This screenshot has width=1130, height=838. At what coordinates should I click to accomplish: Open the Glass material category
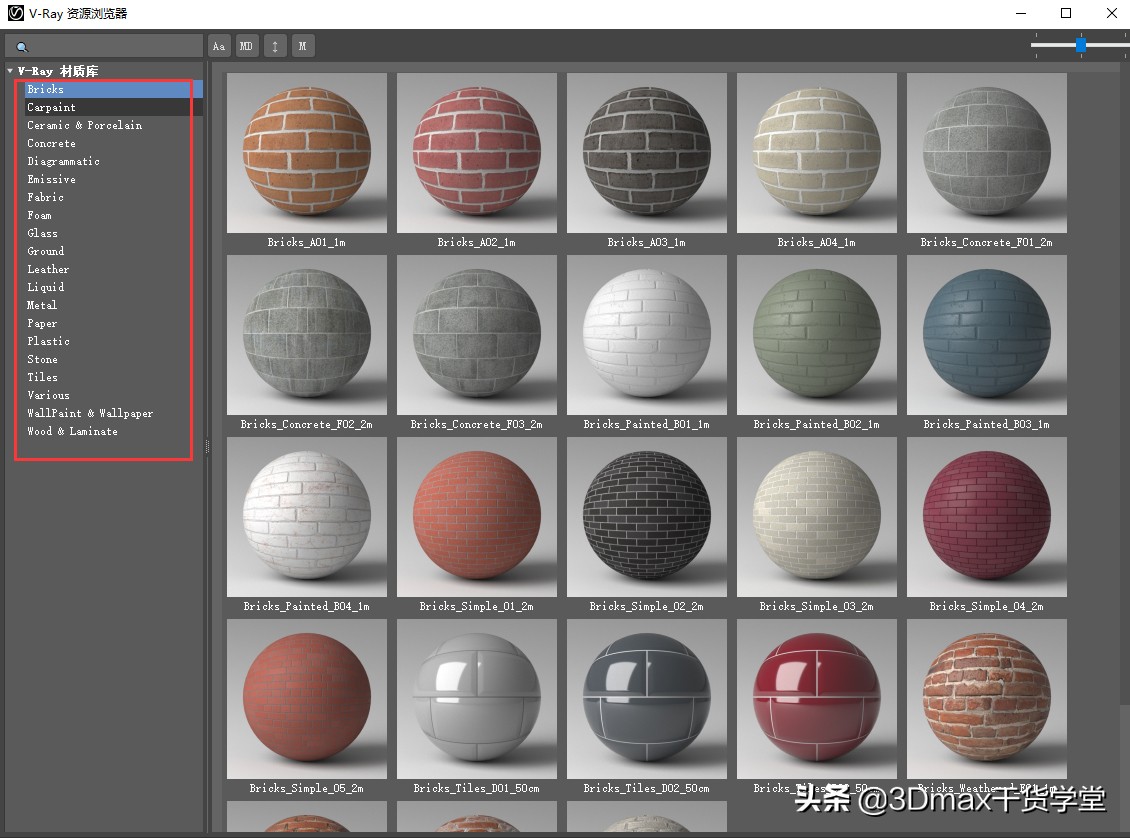pos(43,233)
